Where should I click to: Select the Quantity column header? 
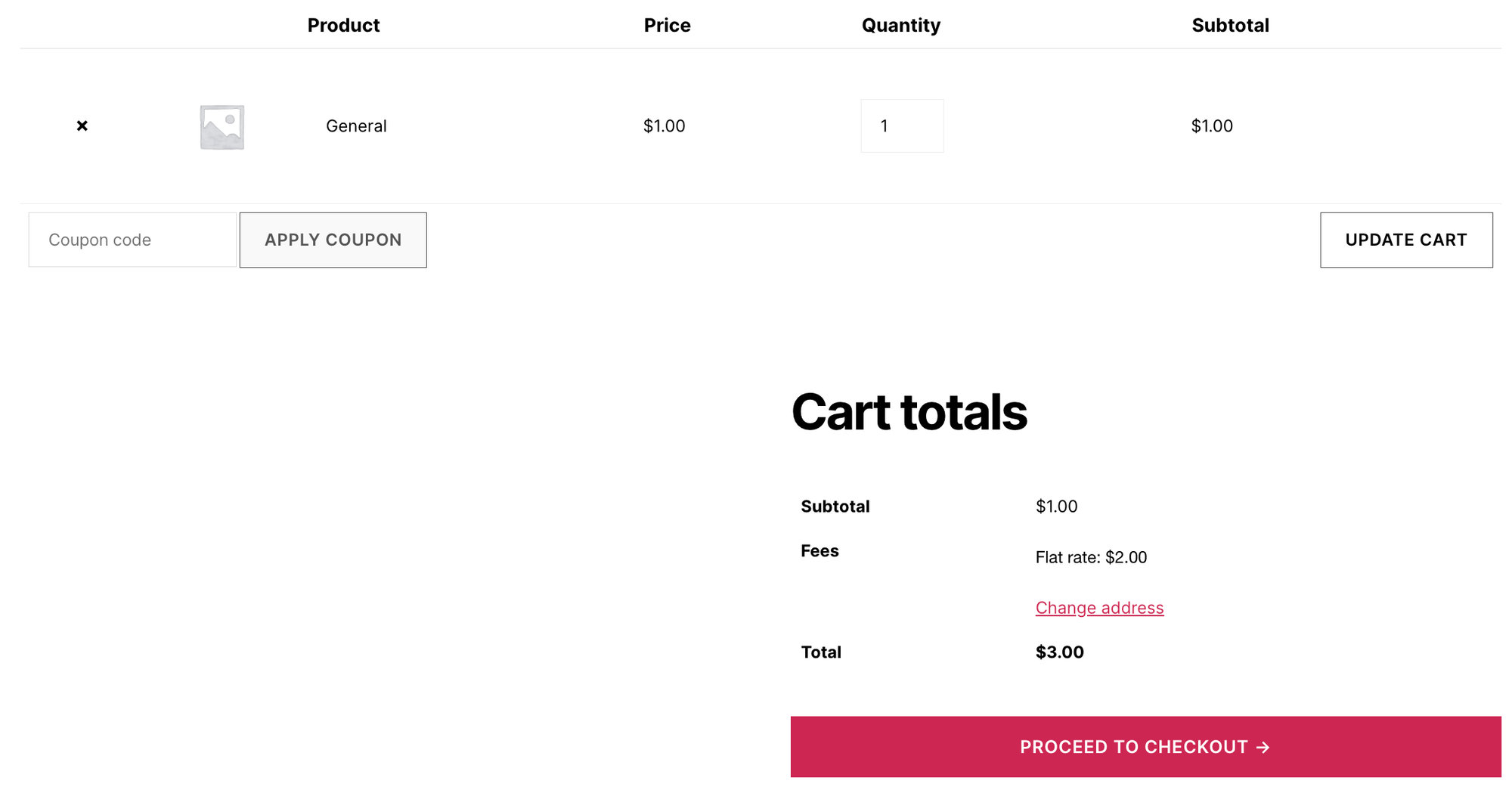pyautogui.click(x=901, y=25)
